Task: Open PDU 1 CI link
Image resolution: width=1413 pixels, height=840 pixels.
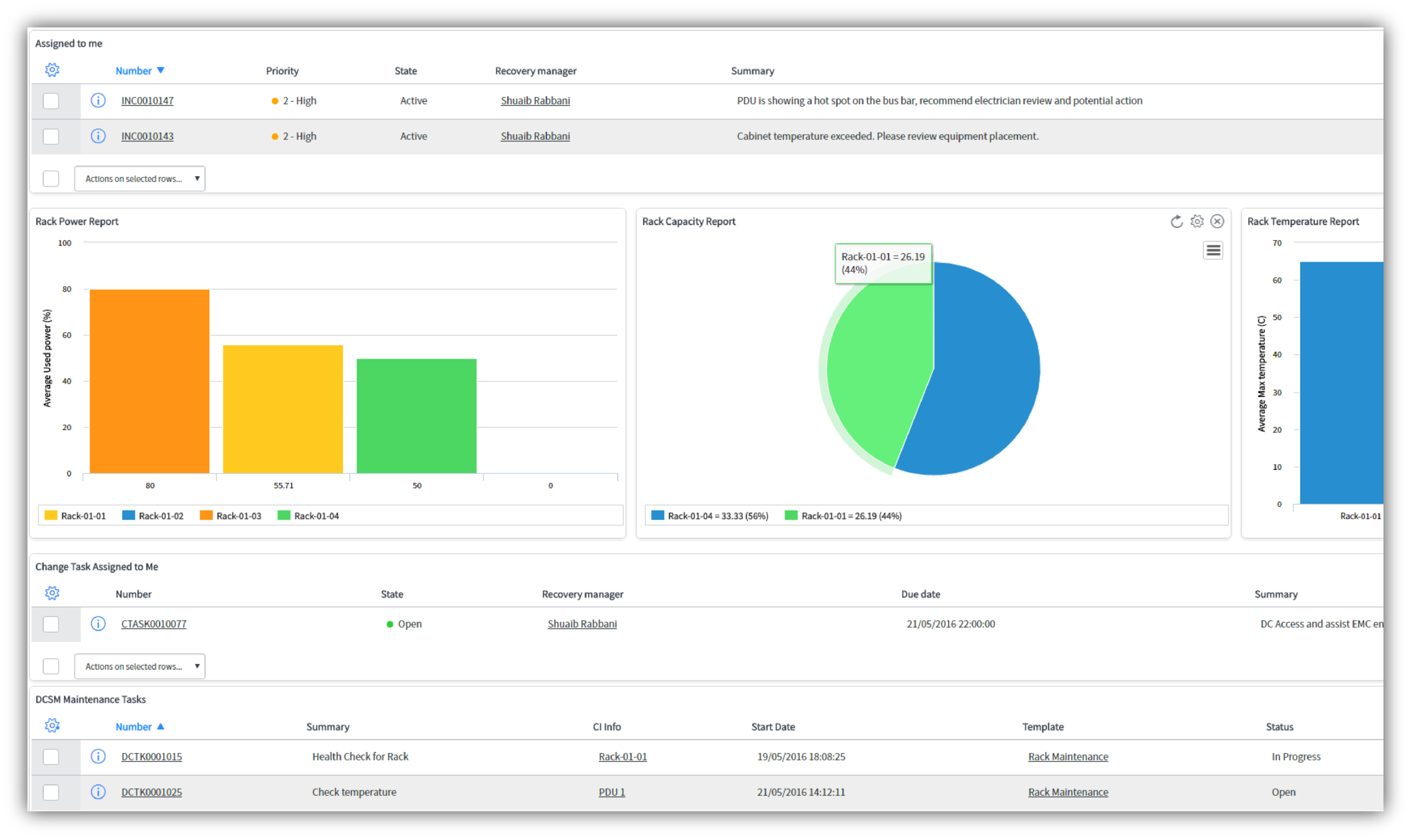Action: pos(612,792)
